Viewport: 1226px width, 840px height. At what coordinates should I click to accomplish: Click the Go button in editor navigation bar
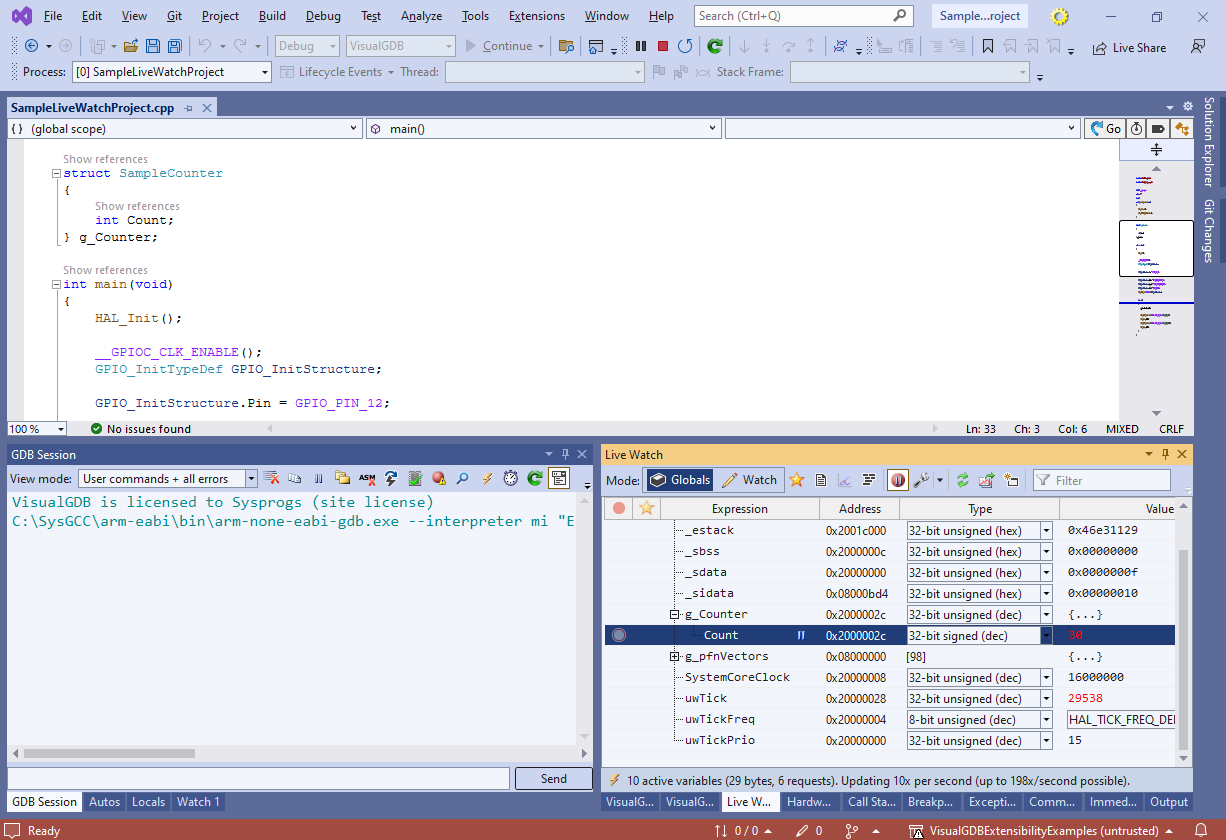point(1106,128)
